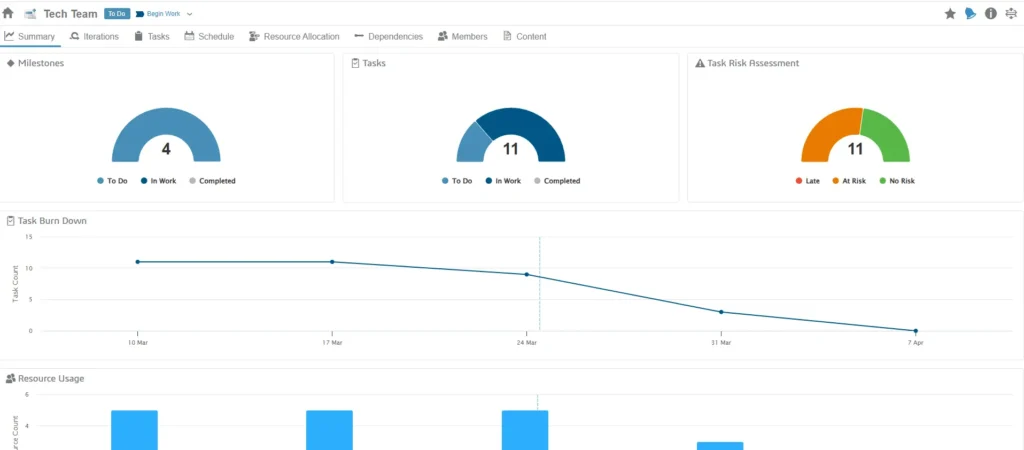1024x450 pixels.
Task: Mark project as favorite with star icon
Action: [950, 14]
